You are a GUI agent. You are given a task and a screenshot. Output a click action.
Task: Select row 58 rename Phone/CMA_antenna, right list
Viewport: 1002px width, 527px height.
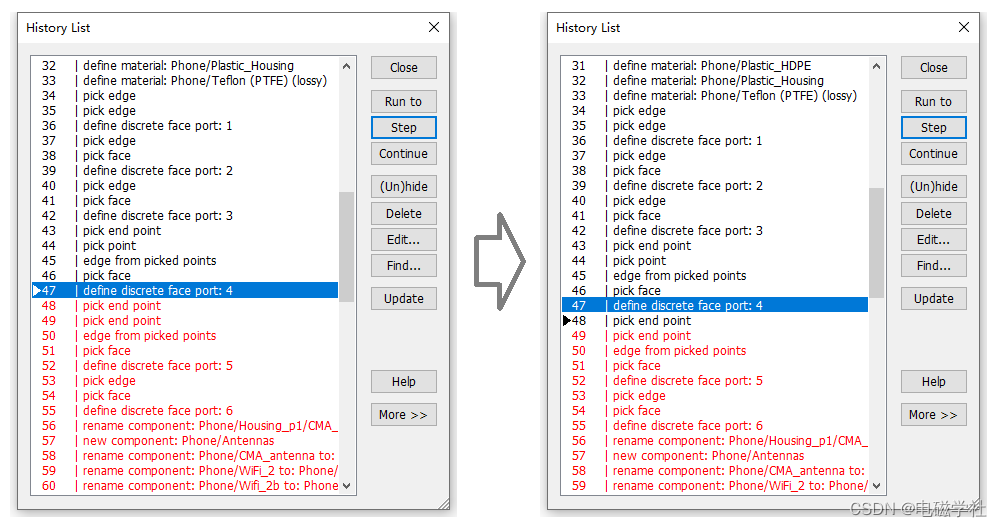[x=715, y=471]
